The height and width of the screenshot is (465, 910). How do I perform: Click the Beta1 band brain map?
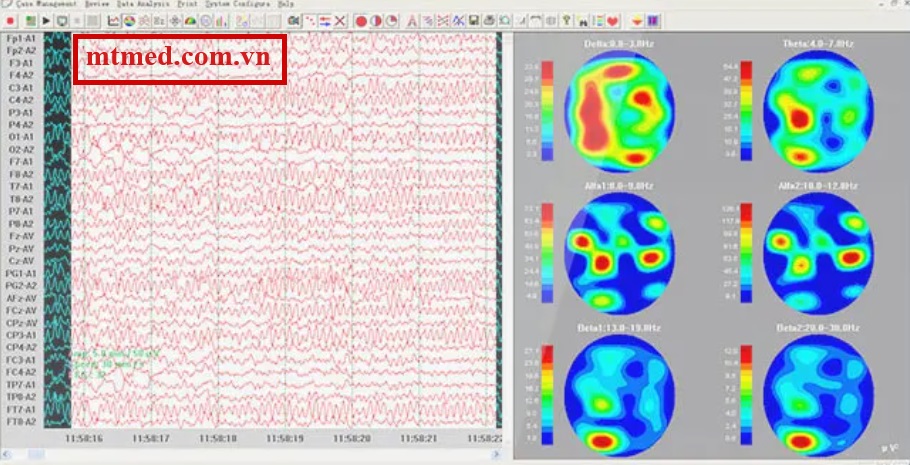[x=619, y=395]
